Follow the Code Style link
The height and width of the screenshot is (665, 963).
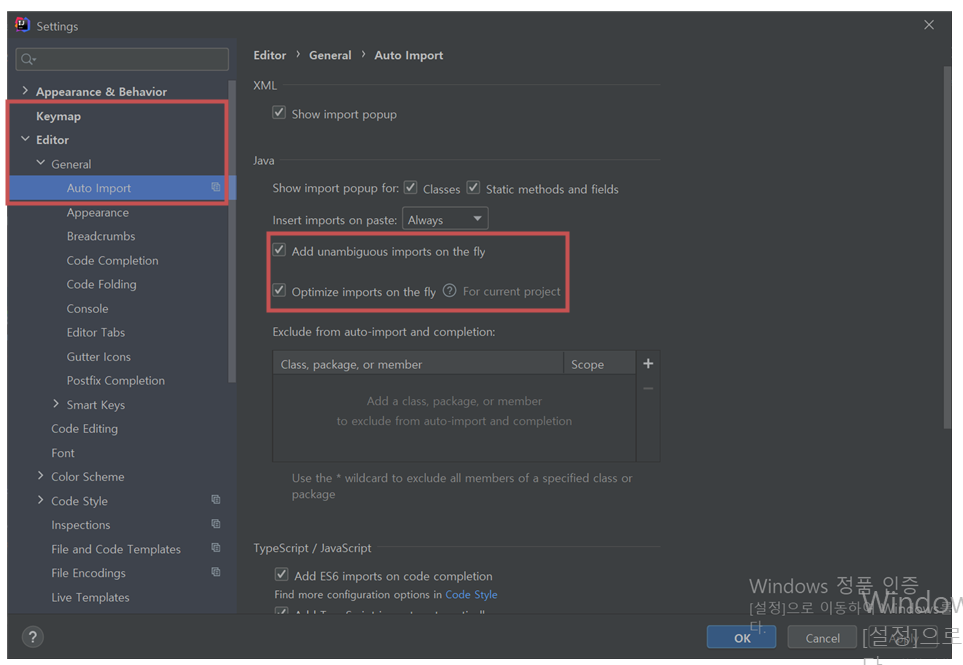pyautogui.click(x=471, y=594)
